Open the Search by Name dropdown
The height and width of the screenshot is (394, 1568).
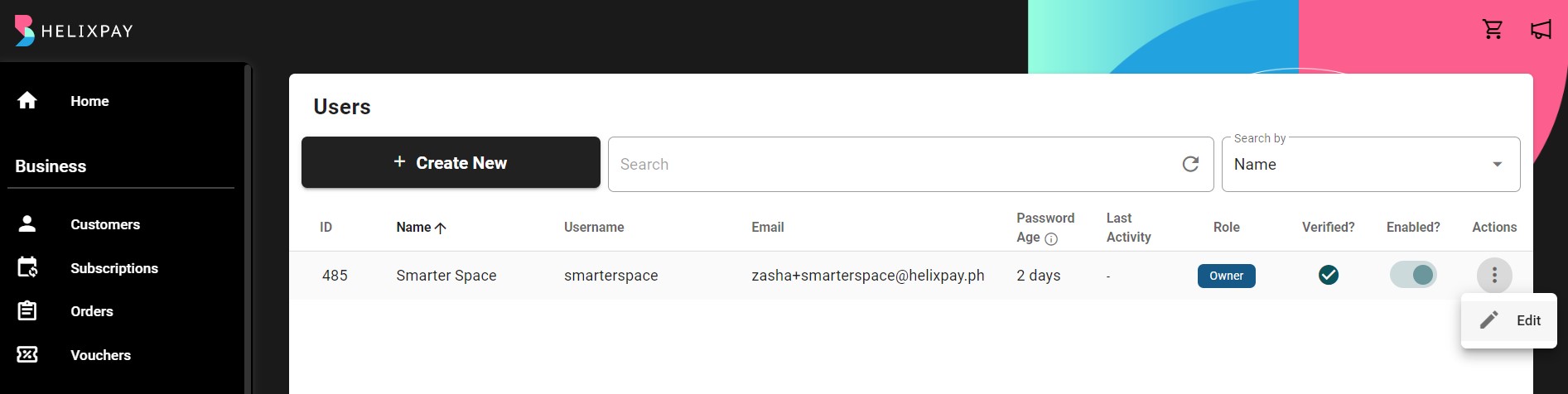[1371, 164]
